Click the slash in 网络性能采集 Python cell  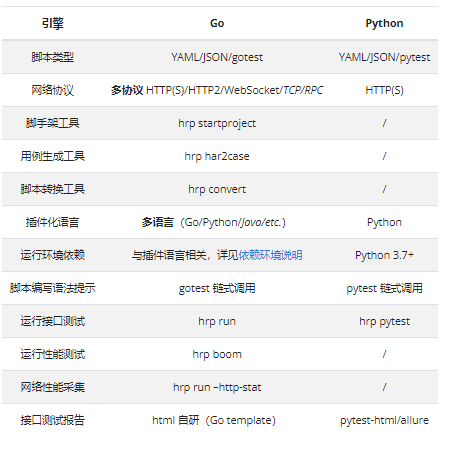click(x=384, y=387)
